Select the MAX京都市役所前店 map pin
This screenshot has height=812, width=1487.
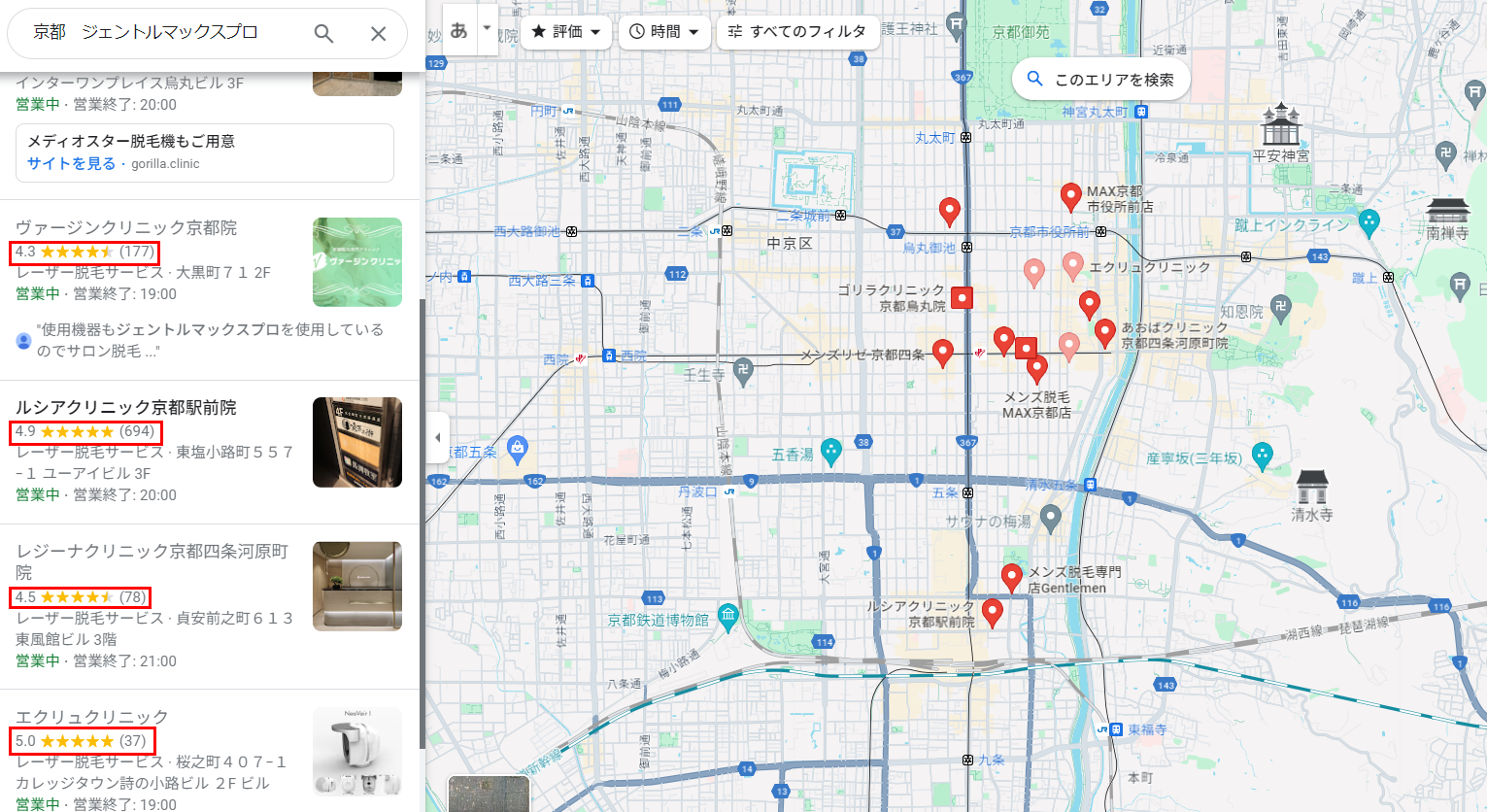pyautogui.click(x=1070, y=197)
